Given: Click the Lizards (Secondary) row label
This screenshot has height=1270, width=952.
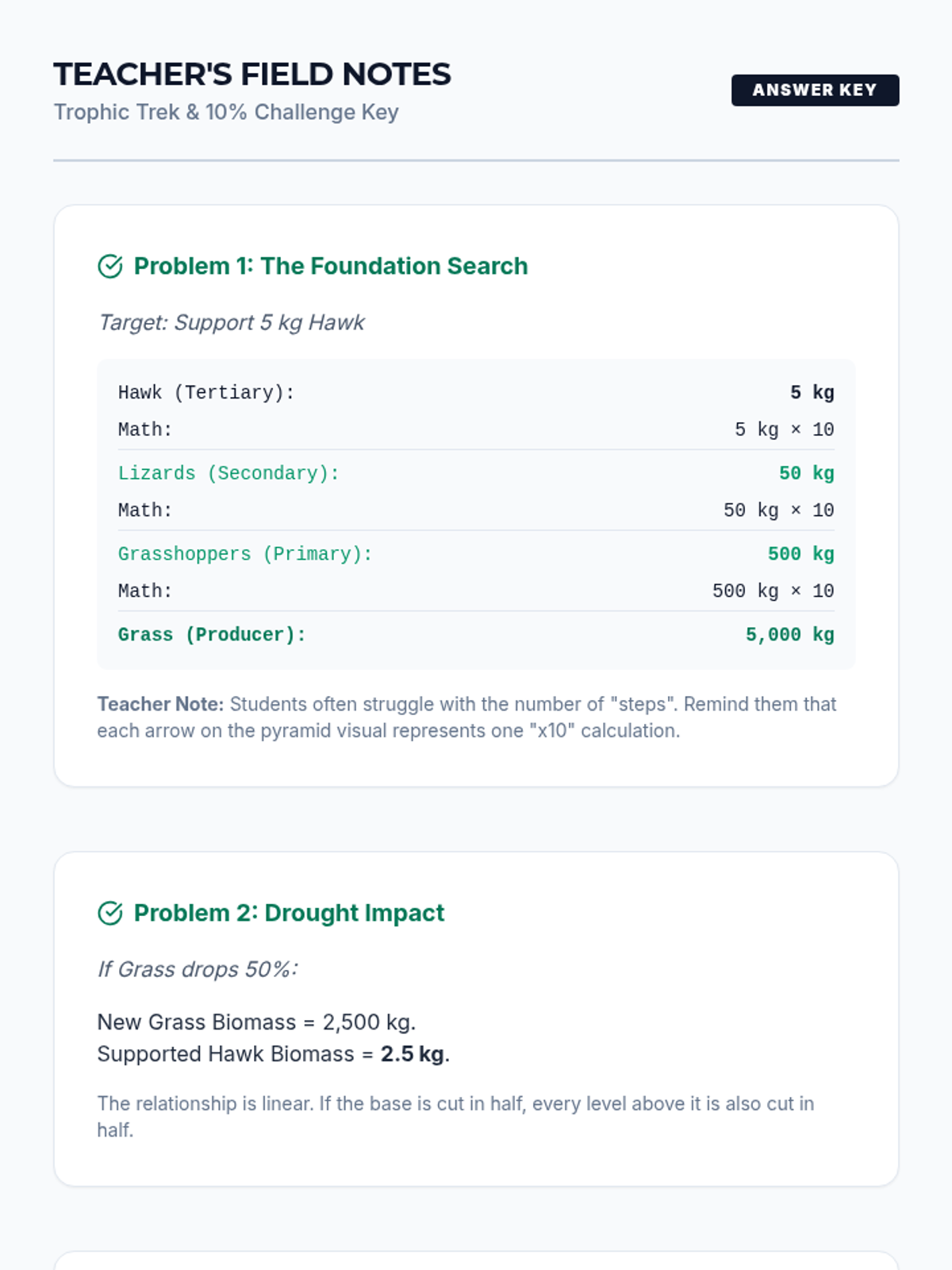Looking at the screenshot, I should 228,474.
